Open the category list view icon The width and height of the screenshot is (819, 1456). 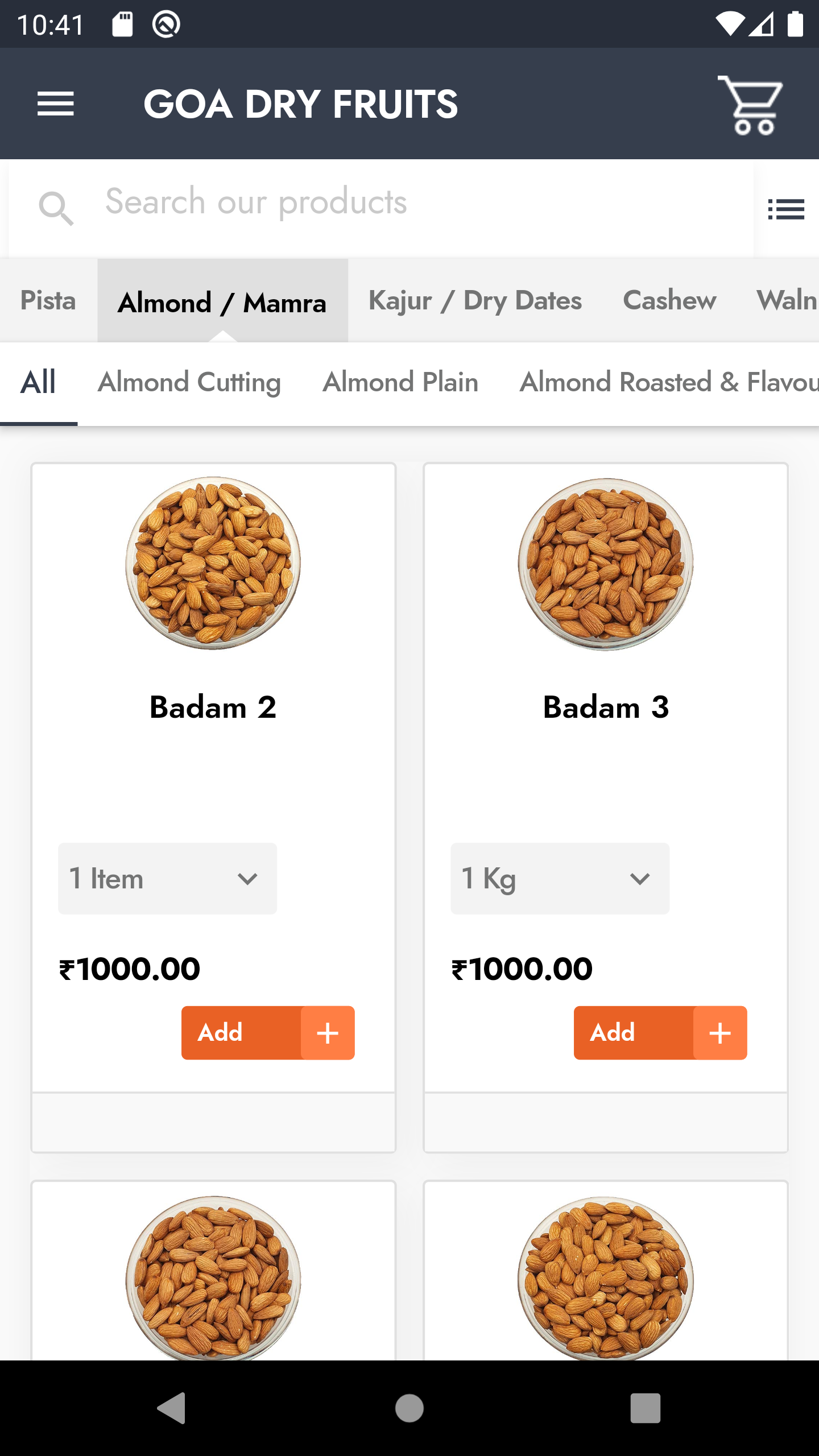click(786, 209)
